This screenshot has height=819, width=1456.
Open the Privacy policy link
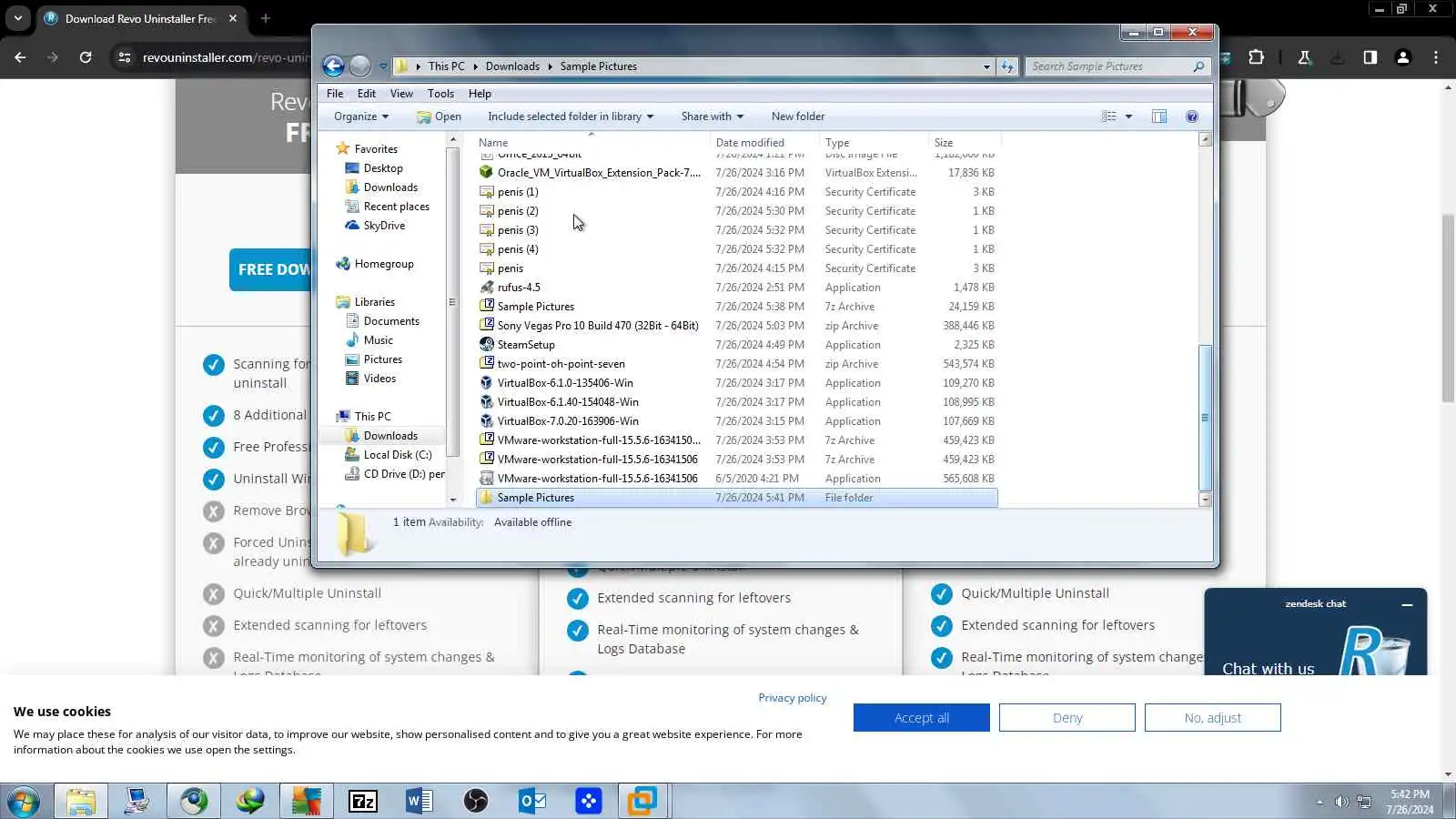(793, 698)
